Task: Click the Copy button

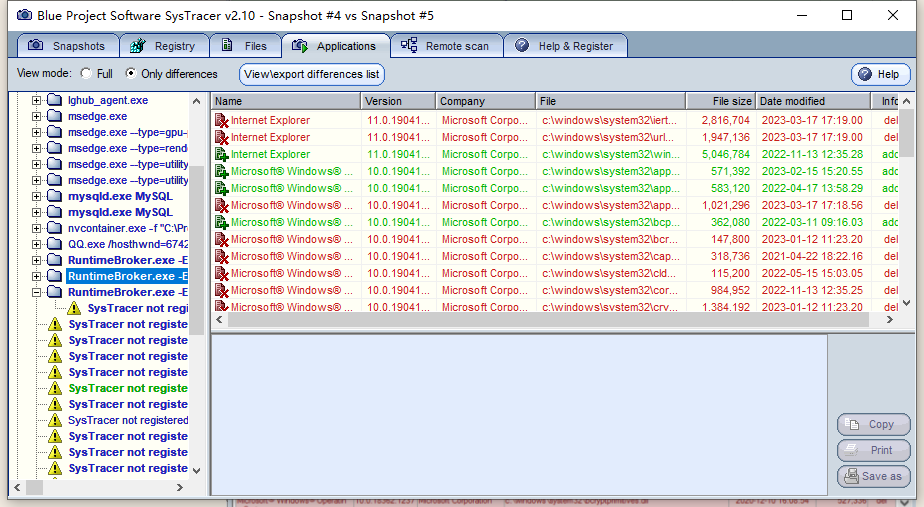Action: coord(873,424)
